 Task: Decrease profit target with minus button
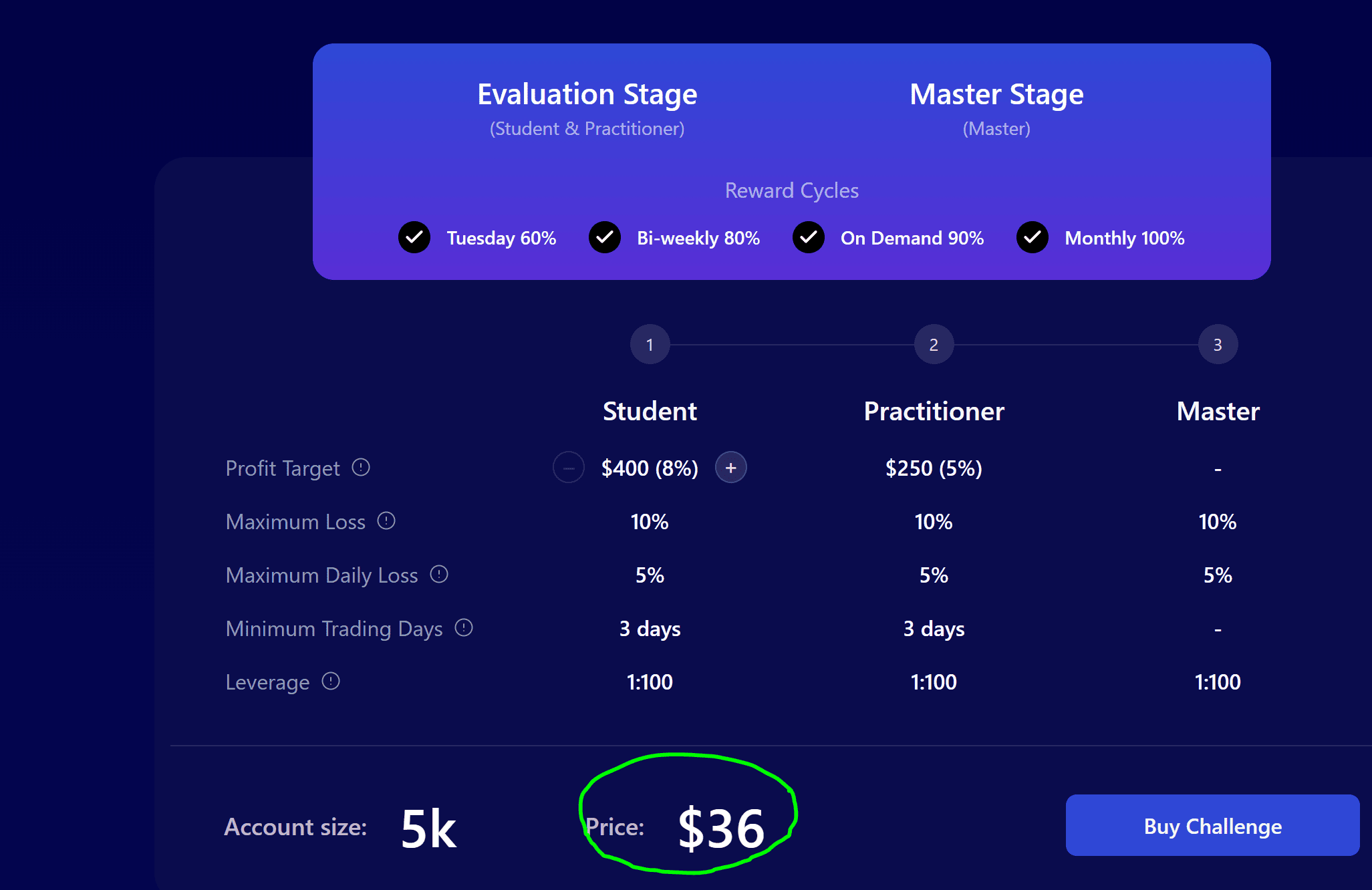569,468
